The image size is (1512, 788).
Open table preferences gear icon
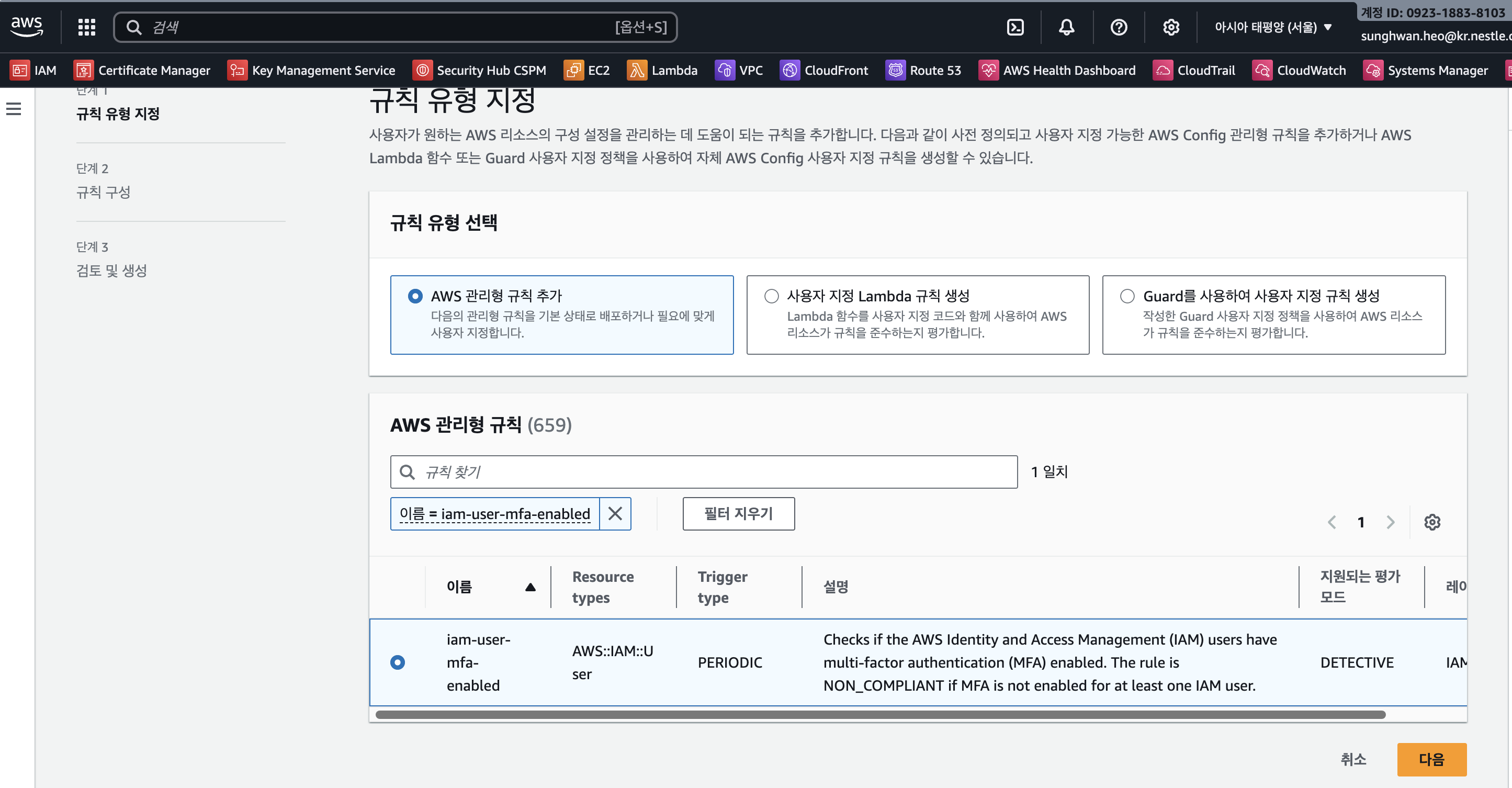click(x=1432, y=522)
